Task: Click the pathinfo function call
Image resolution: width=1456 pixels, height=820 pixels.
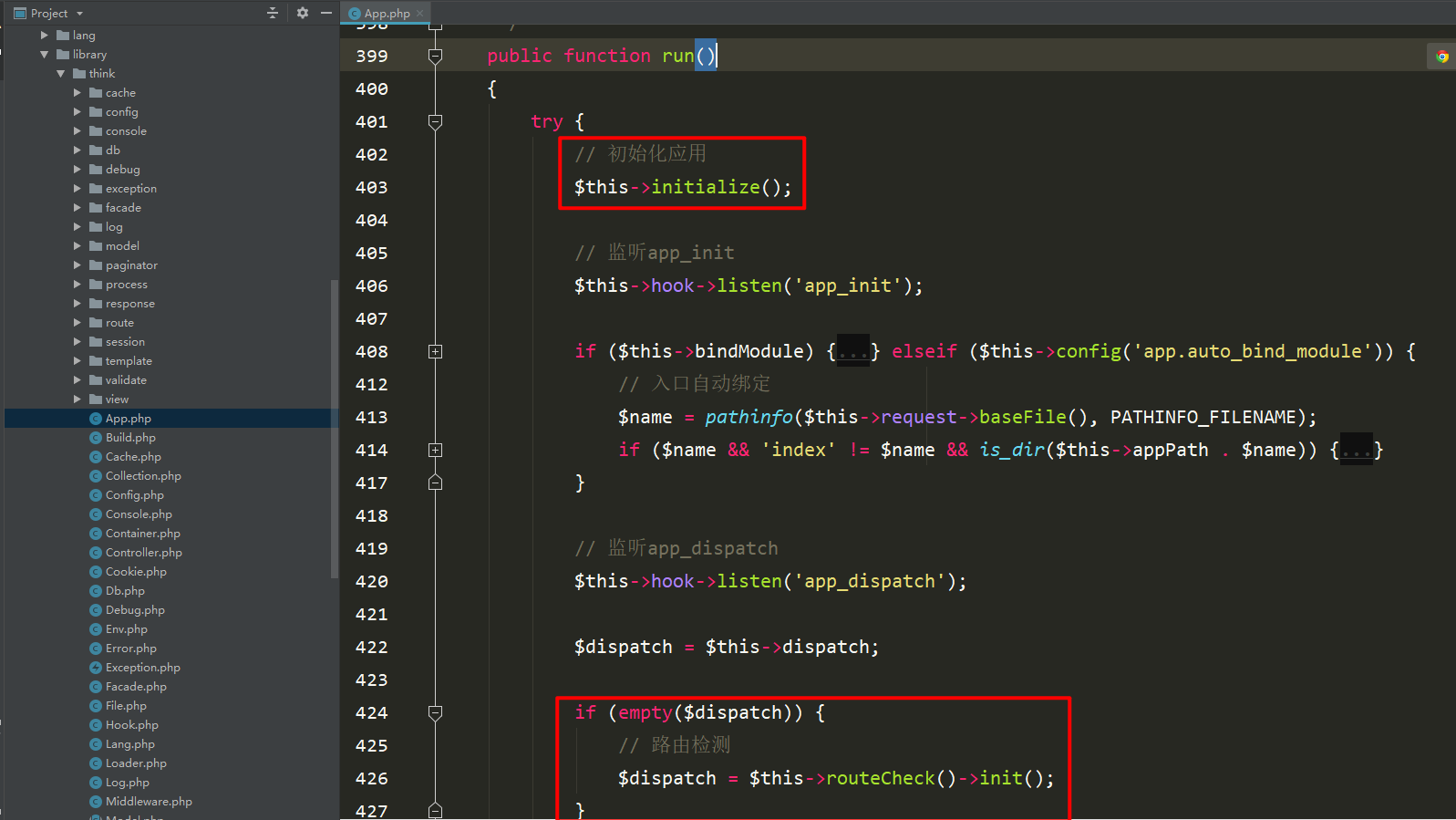Action: pos(749,418)
